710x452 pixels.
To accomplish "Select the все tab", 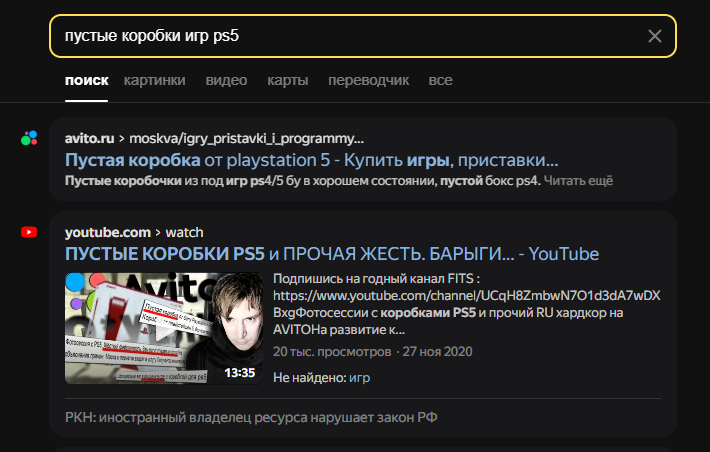I will 441,80.
